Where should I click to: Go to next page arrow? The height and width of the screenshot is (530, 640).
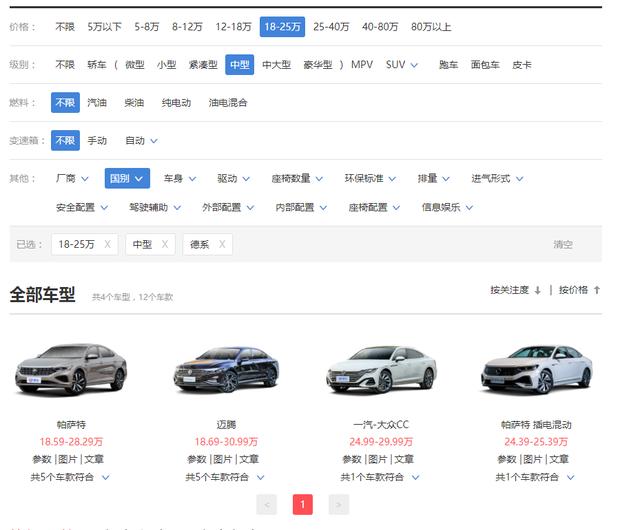click(x=339, y=505)
